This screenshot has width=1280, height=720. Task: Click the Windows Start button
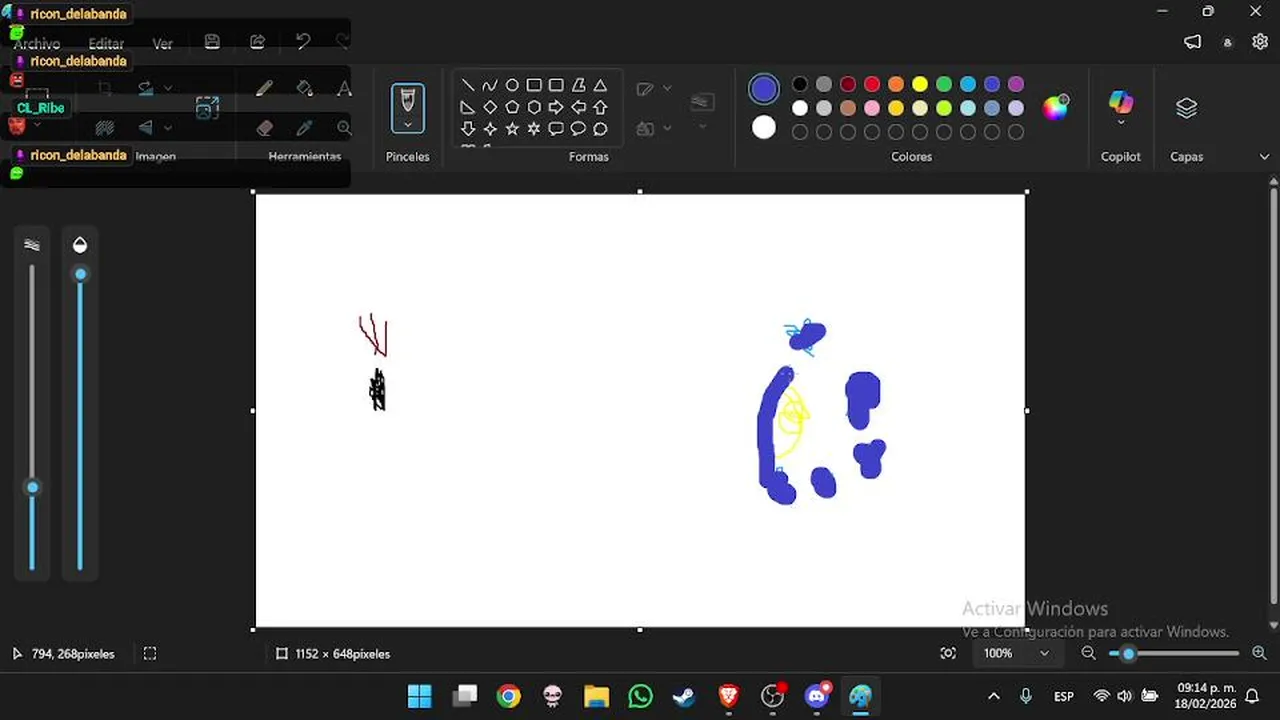pyautogui.click(x=420, y=696)
